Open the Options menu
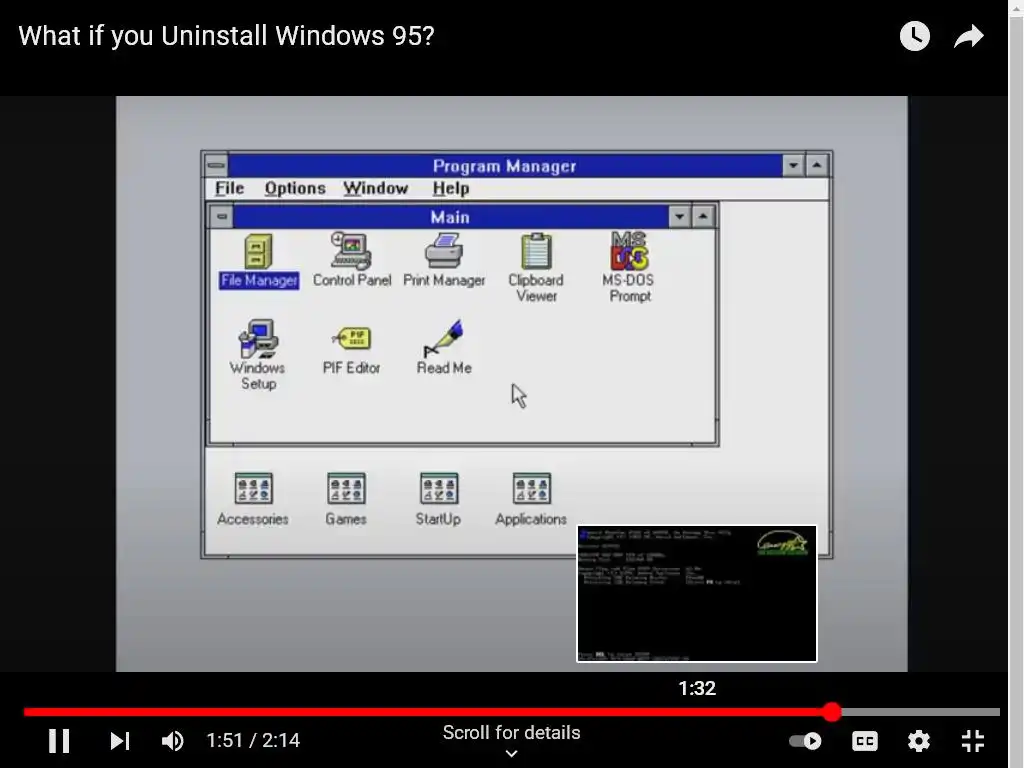This screenshot has width=1024, height=768. pos(295,189)
